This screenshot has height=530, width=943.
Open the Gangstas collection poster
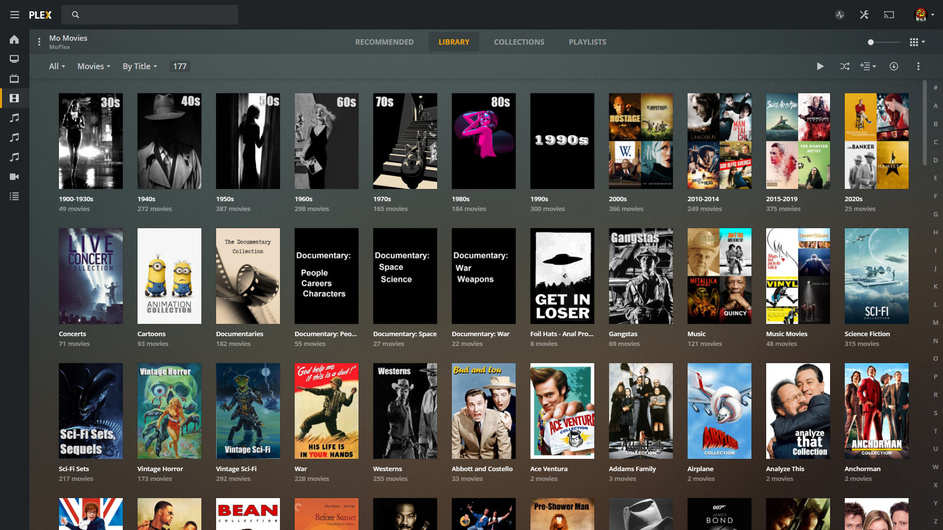pyautogui.click(x=640, y=276)
